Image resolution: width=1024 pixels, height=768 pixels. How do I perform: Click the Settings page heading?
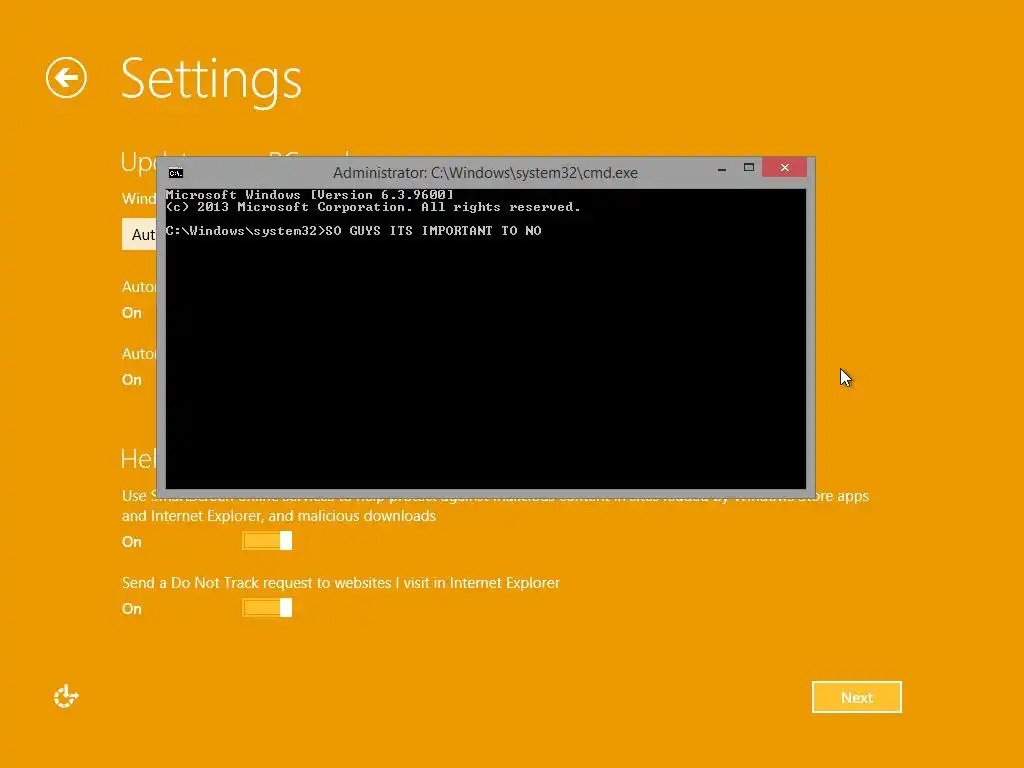point(211,80)
